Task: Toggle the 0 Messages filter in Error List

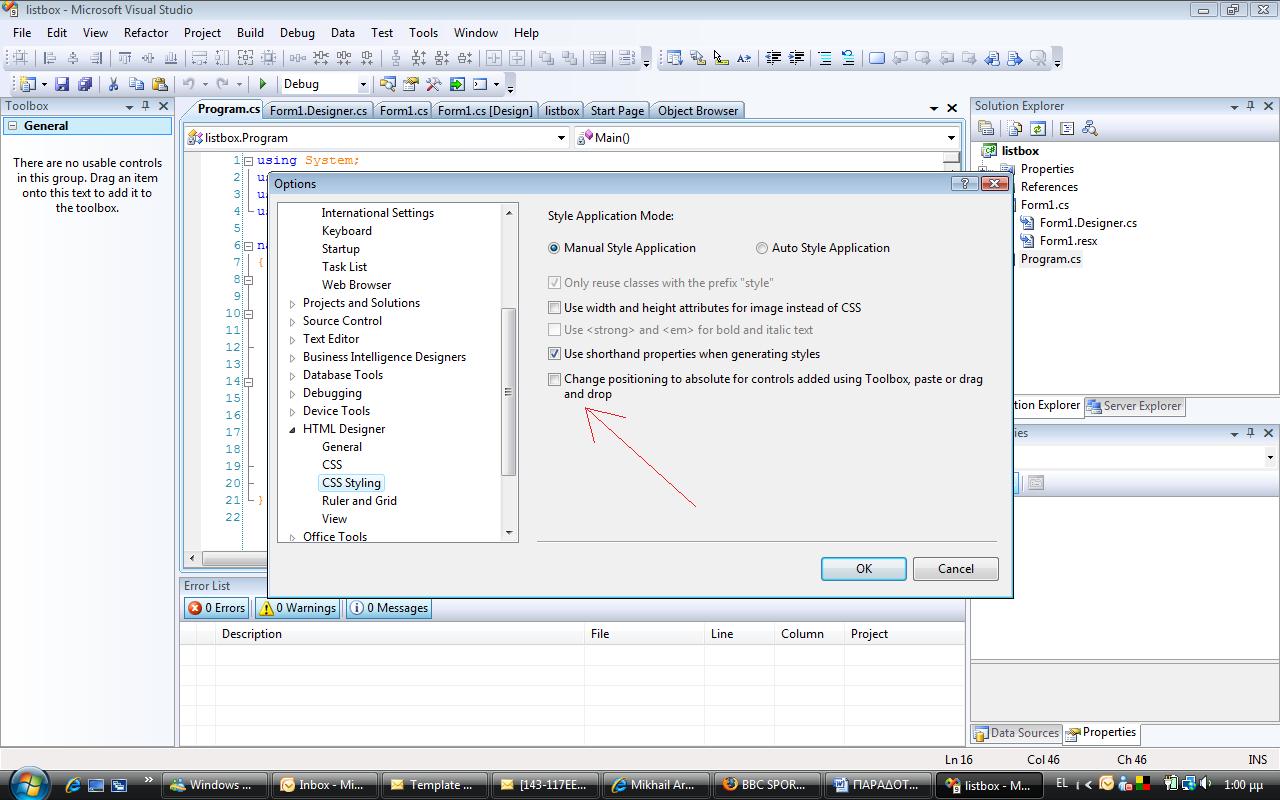Action: click(x=388, y=608)
